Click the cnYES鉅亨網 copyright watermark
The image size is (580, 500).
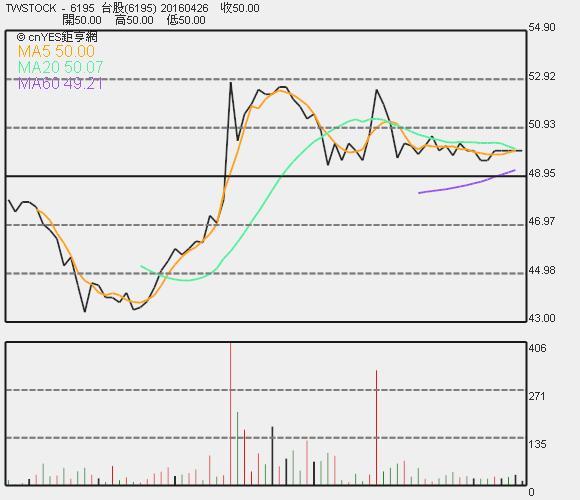coord(57,37)
